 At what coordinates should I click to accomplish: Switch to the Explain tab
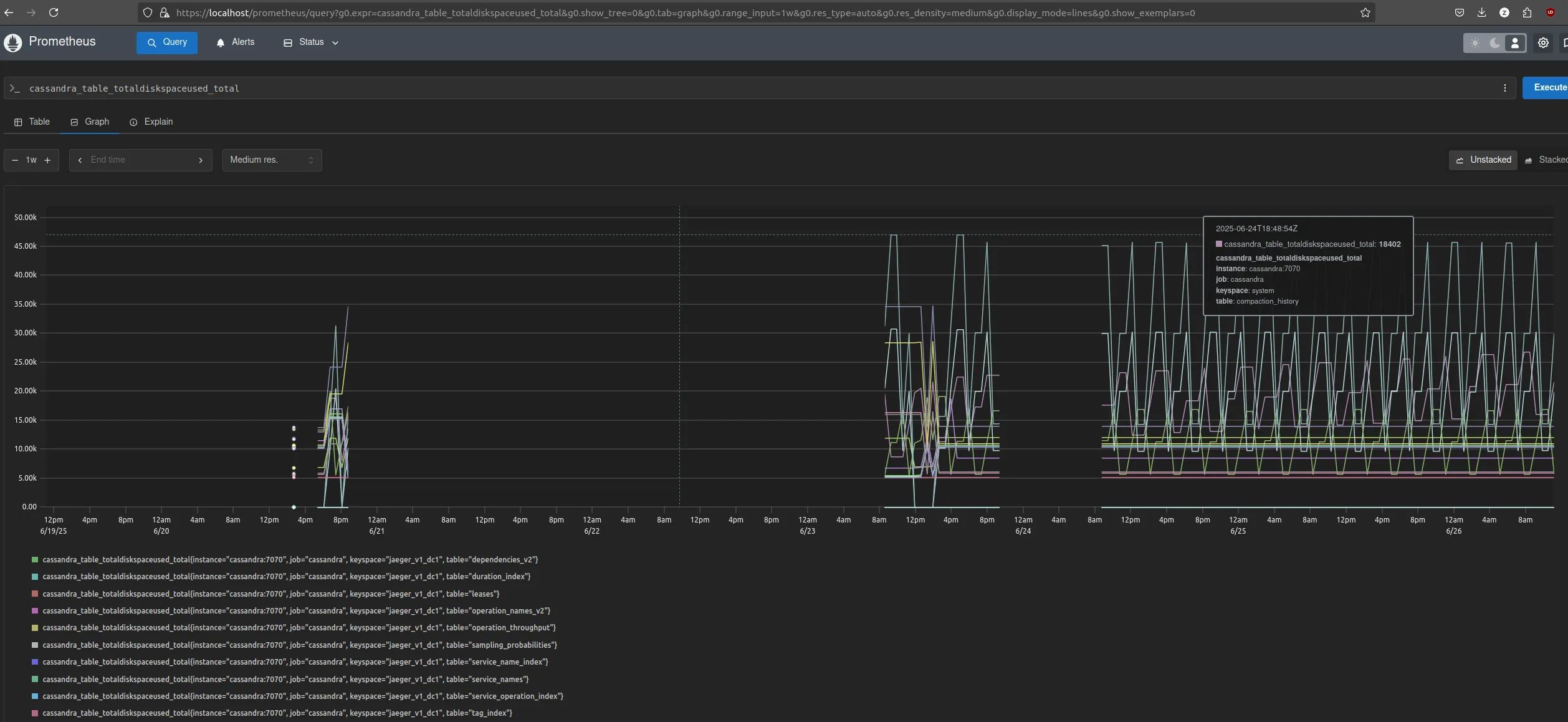151,122
